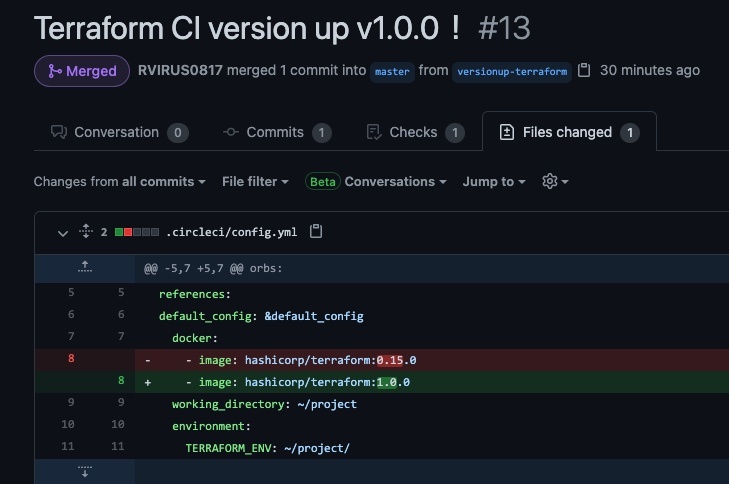Switch to the Conversation tab
This screenshot has height=484, width=729.
click(118, 132)
